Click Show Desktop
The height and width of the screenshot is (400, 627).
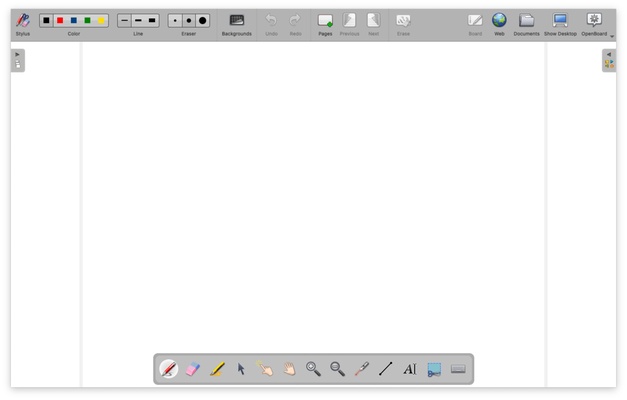pyautogui.click(x=560, y=24)
